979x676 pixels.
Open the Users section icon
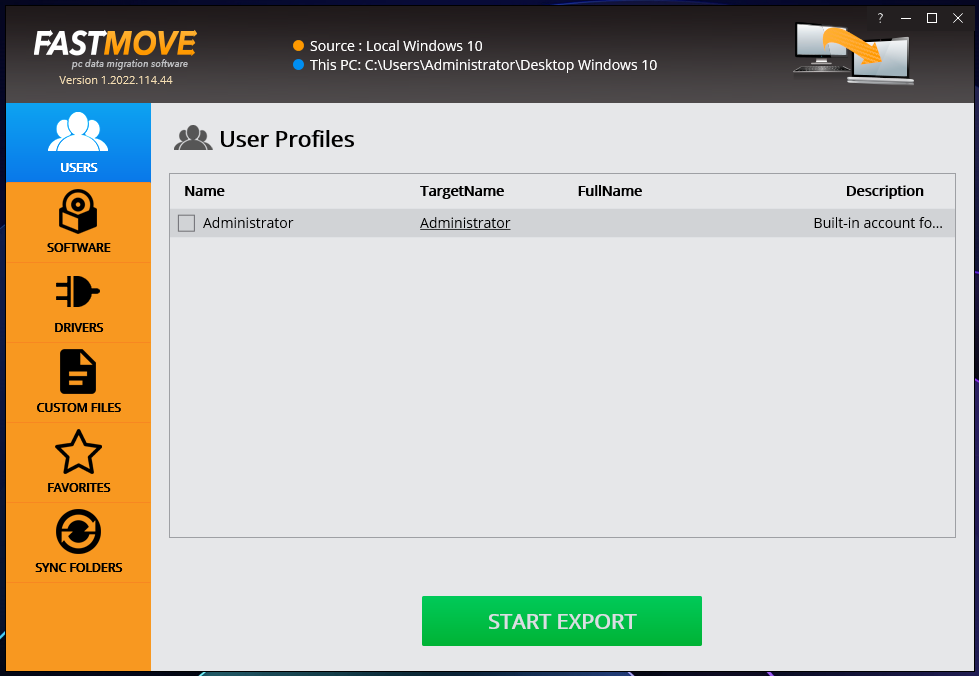pos(78,132)
